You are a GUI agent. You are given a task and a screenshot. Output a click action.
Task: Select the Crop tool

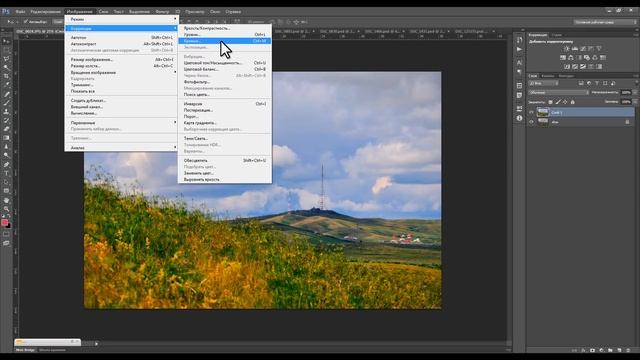6,76
